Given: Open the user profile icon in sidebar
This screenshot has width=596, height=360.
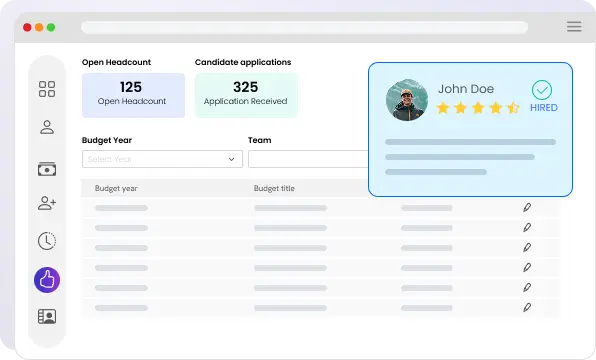Looking at the screenshot, I should (47, 127).
